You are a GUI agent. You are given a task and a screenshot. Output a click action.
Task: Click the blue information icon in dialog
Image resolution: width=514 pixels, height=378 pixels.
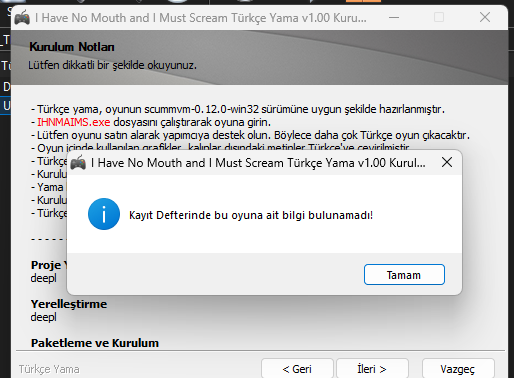point(104,214)
